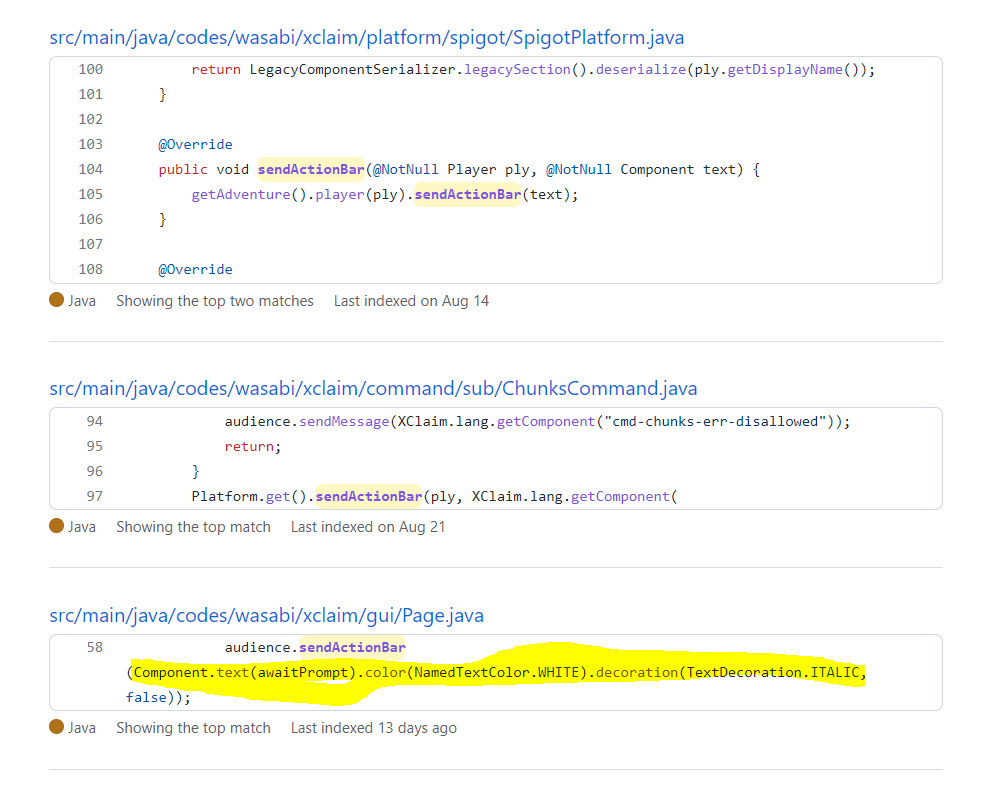Click 'Last indexed 13 days ago' text
The image size is (983, 788).
pyautogui.click(x=374, y=728)
